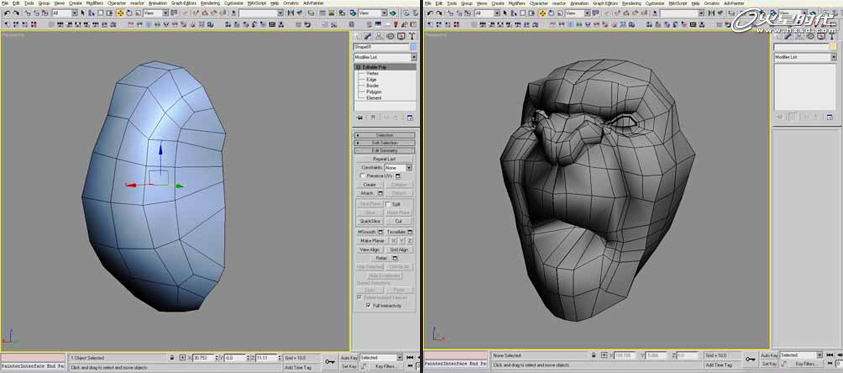Click key mode icon in left status bar
The width and height of the screenshot is (843, 373).
pyautogui.click(x=330, y=362)
